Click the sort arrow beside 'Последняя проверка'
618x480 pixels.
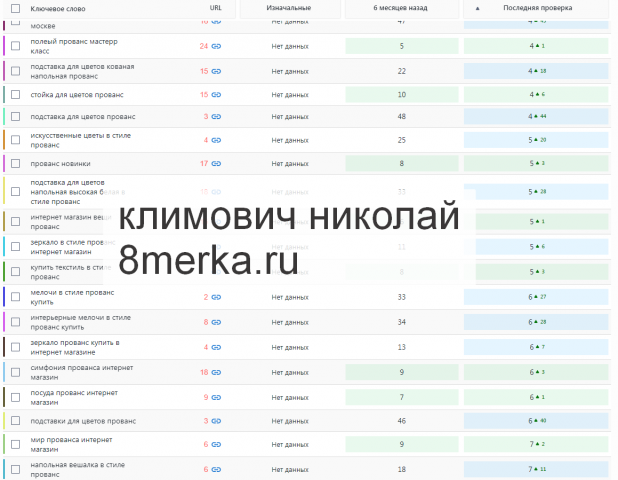point(477,8)
